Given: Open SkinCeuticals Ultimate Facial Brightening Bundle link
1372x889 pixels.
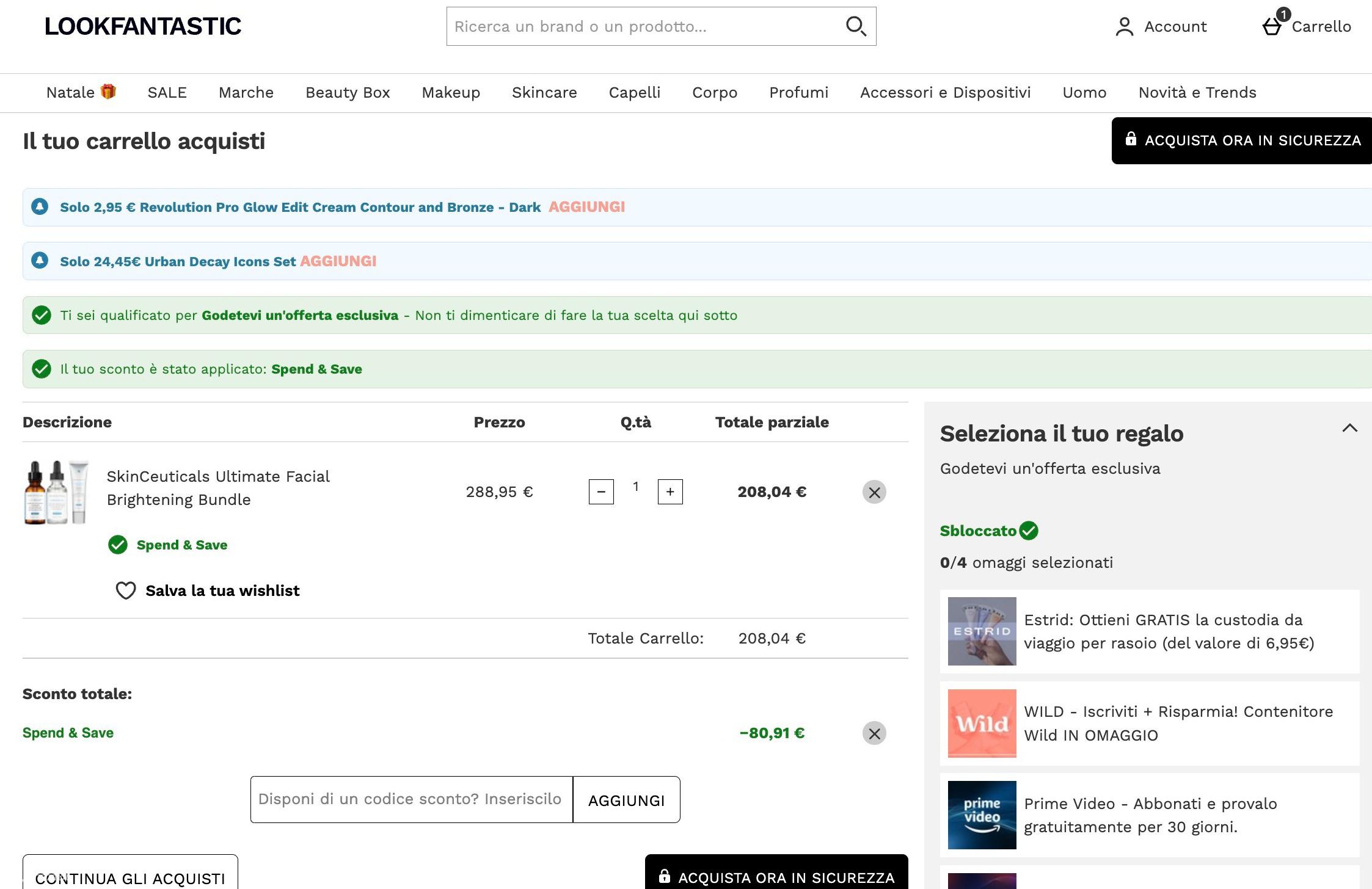Looking at the screenshot, I should pyautogui.click(x=218, y=488).
